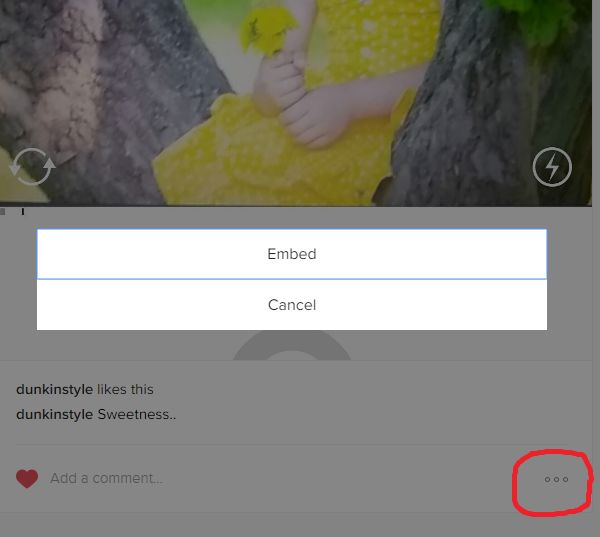Choose the Embed option
Image resolution: width=600 pixels, height=537 pixels.
(x=292, y=254)
